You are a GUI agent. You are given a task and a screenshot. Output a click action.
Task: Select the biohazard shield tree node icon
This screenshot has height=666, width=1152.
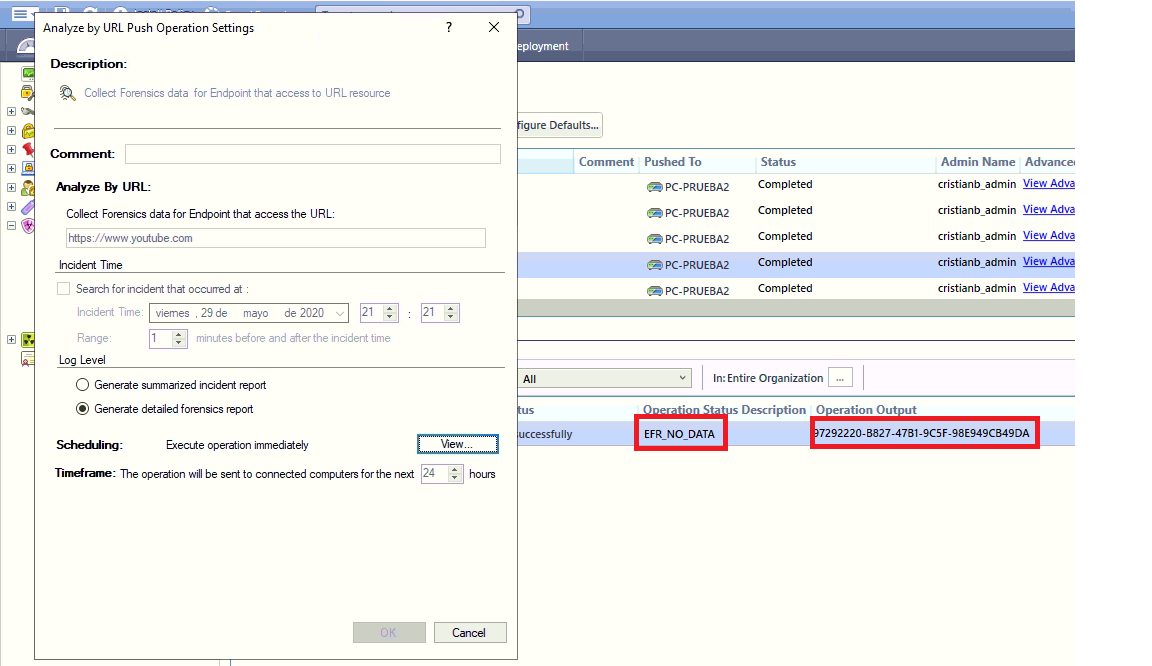coord(28,226)
